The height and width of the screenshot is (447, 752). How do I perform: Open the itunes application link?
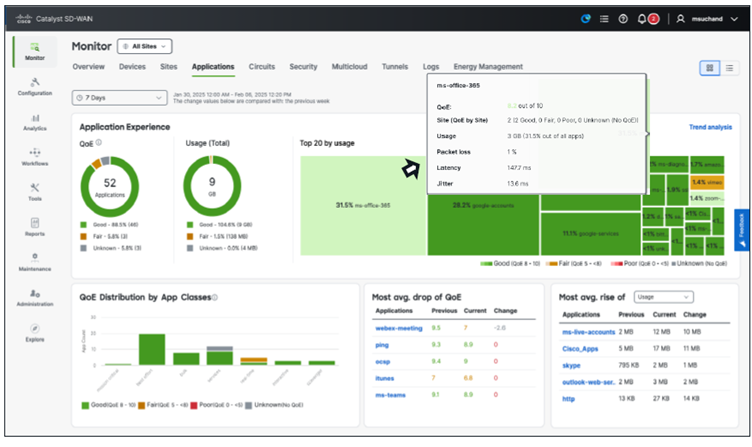click(x=385, y=378)
